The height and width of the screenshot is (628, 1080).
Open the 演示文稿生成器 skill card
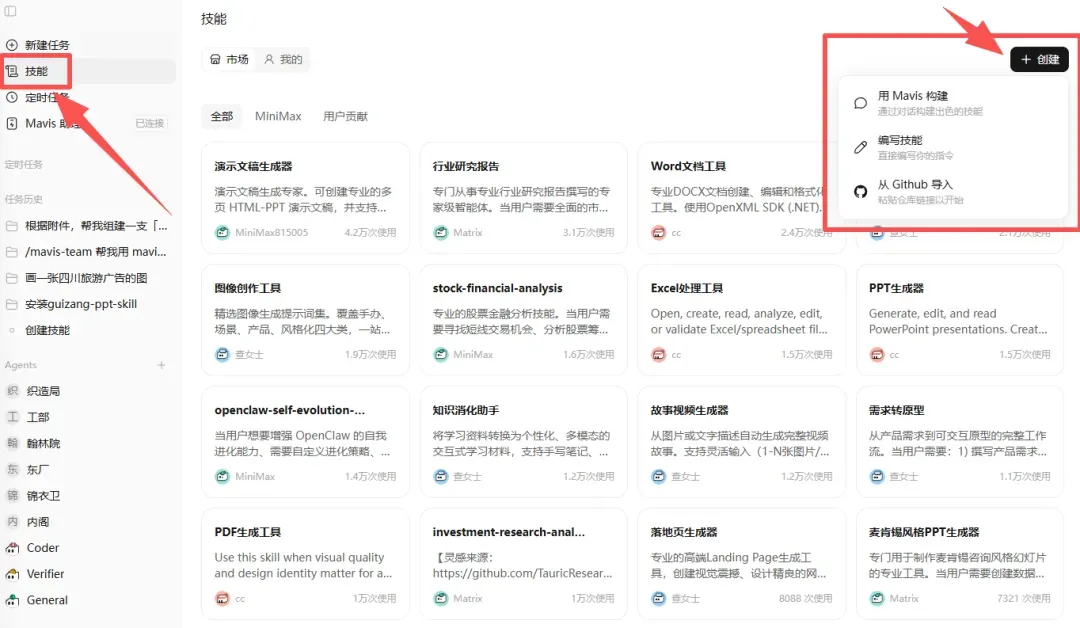coord(305,198)
